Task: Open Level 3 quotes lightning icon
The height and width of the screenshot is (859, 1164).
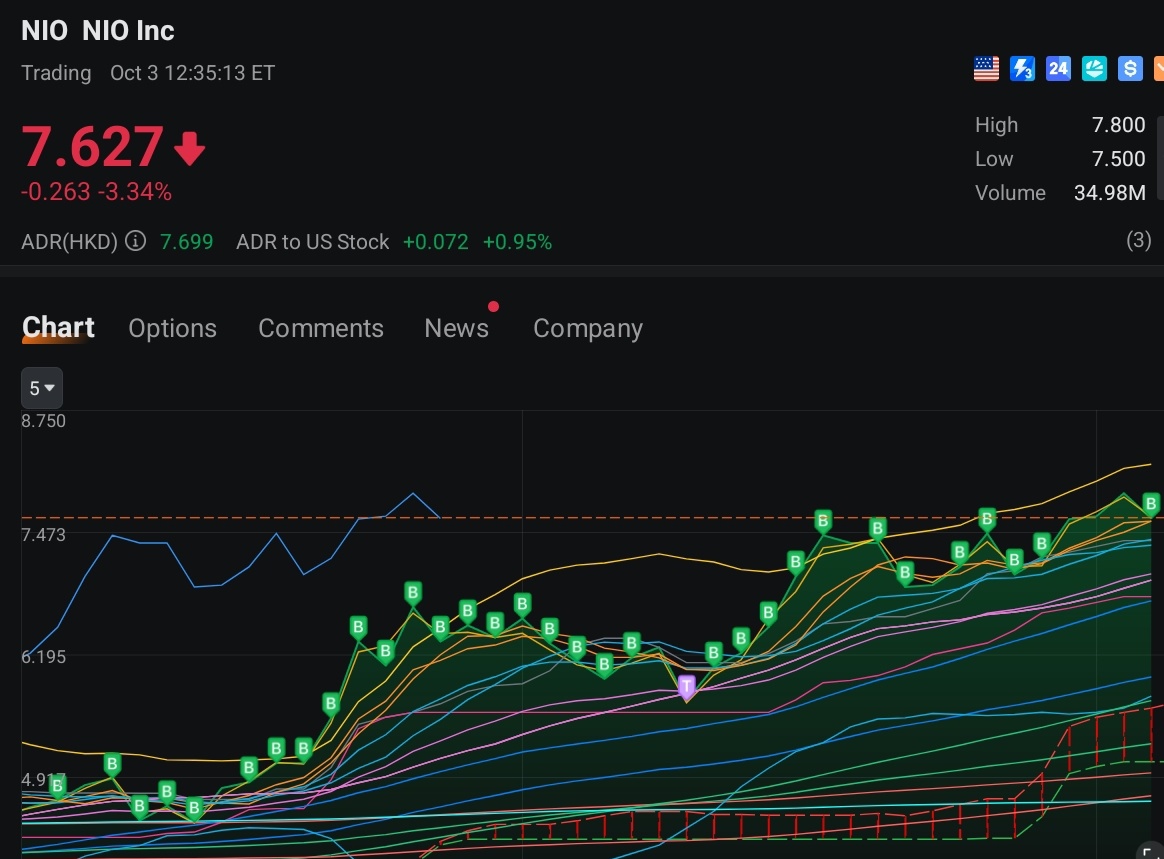Action: (x=1022, y=68)
